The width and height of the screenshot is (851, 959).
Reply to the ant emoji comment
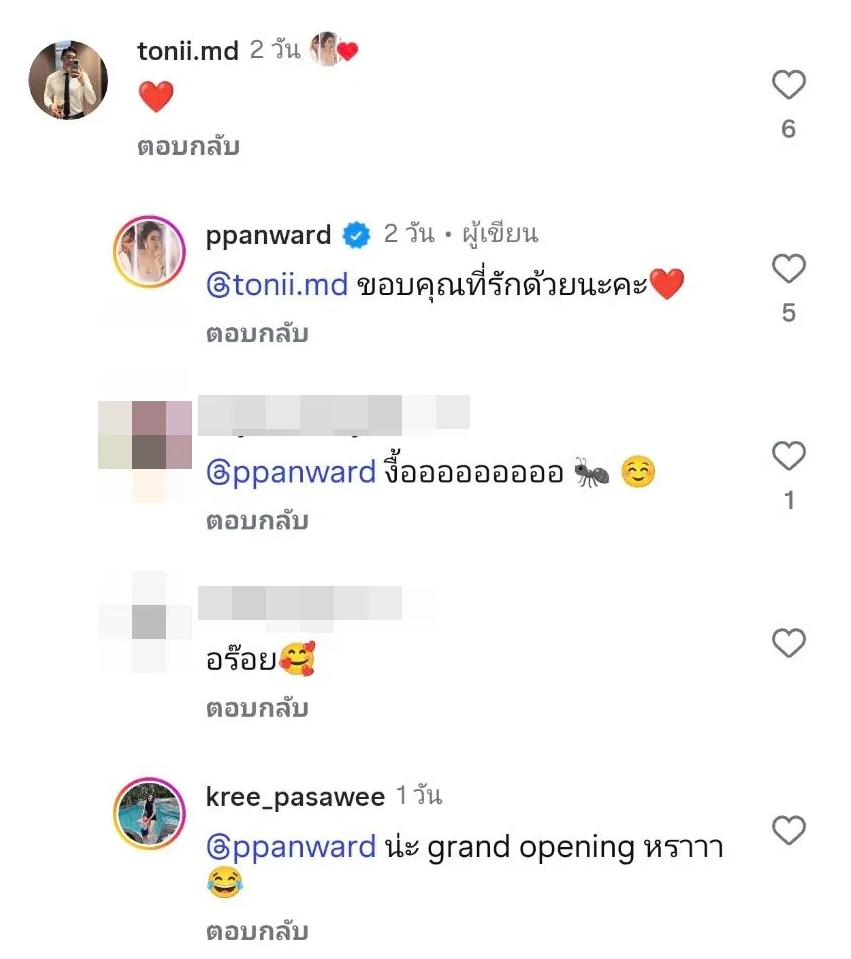click(257, 522)
